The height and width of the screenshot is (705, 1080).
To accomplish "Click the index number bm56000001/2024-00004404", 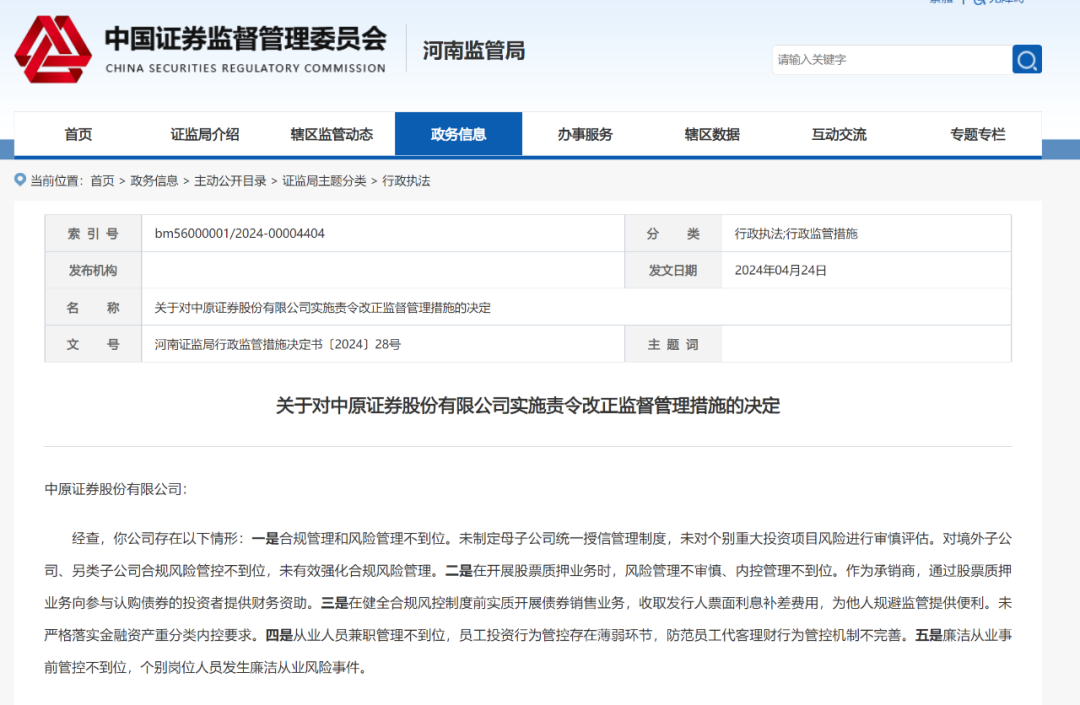I will pos(240,234).
